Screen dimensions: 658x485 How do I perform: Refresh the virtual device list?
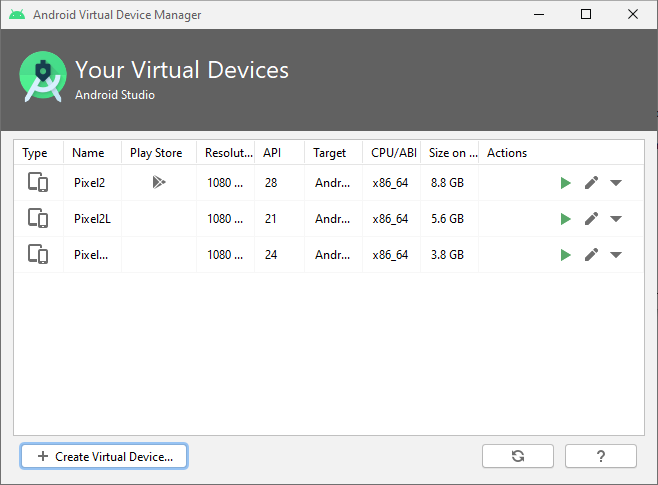click(518, 456)
